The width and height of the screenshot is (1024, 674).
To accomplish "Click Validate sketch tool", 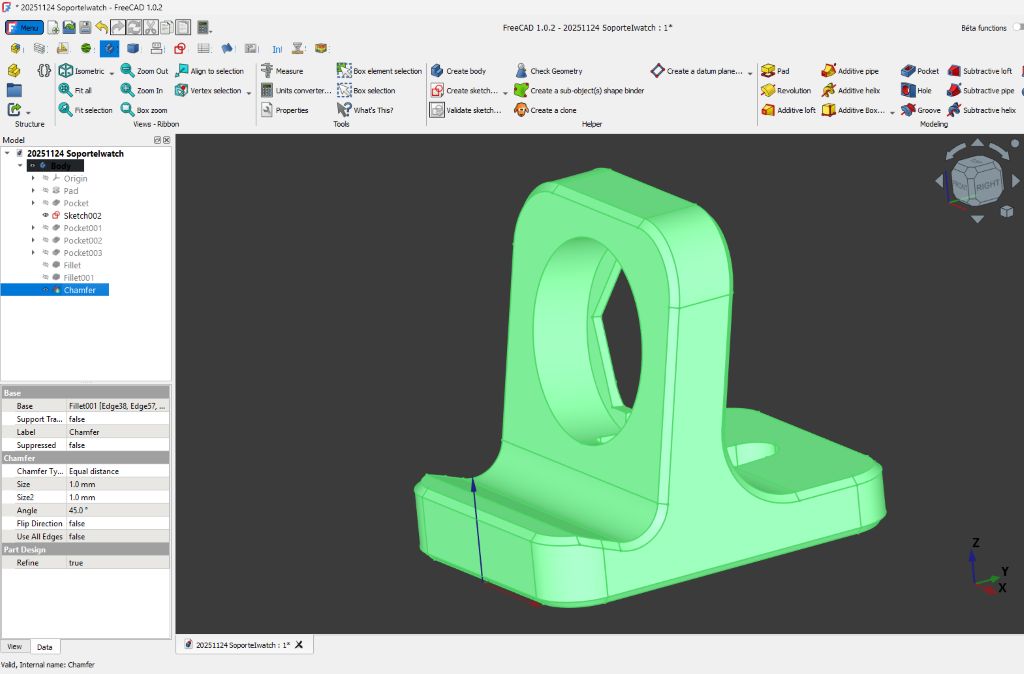I will coord(466,110).
